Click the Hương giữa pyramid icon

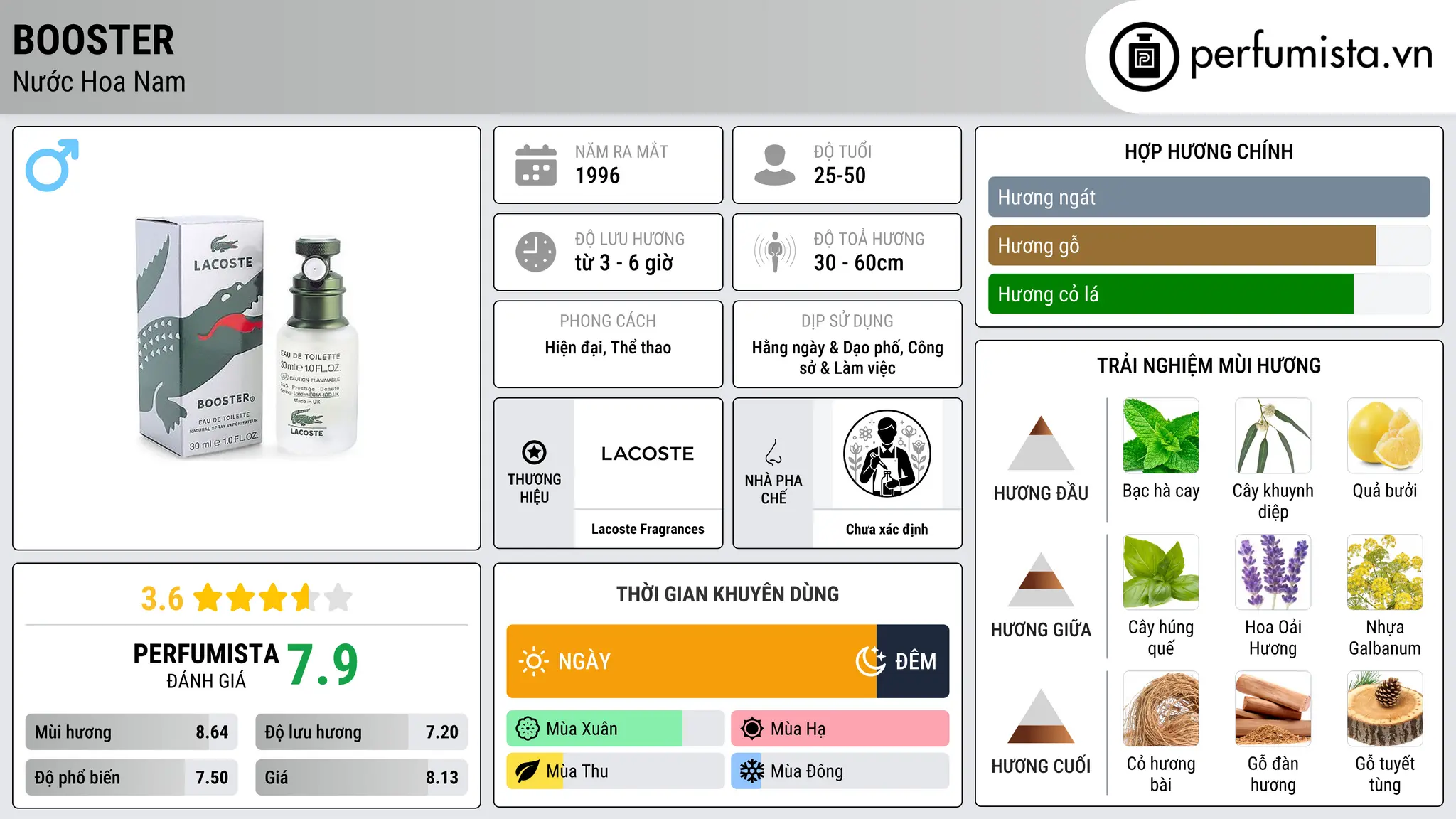[1041, 579]
